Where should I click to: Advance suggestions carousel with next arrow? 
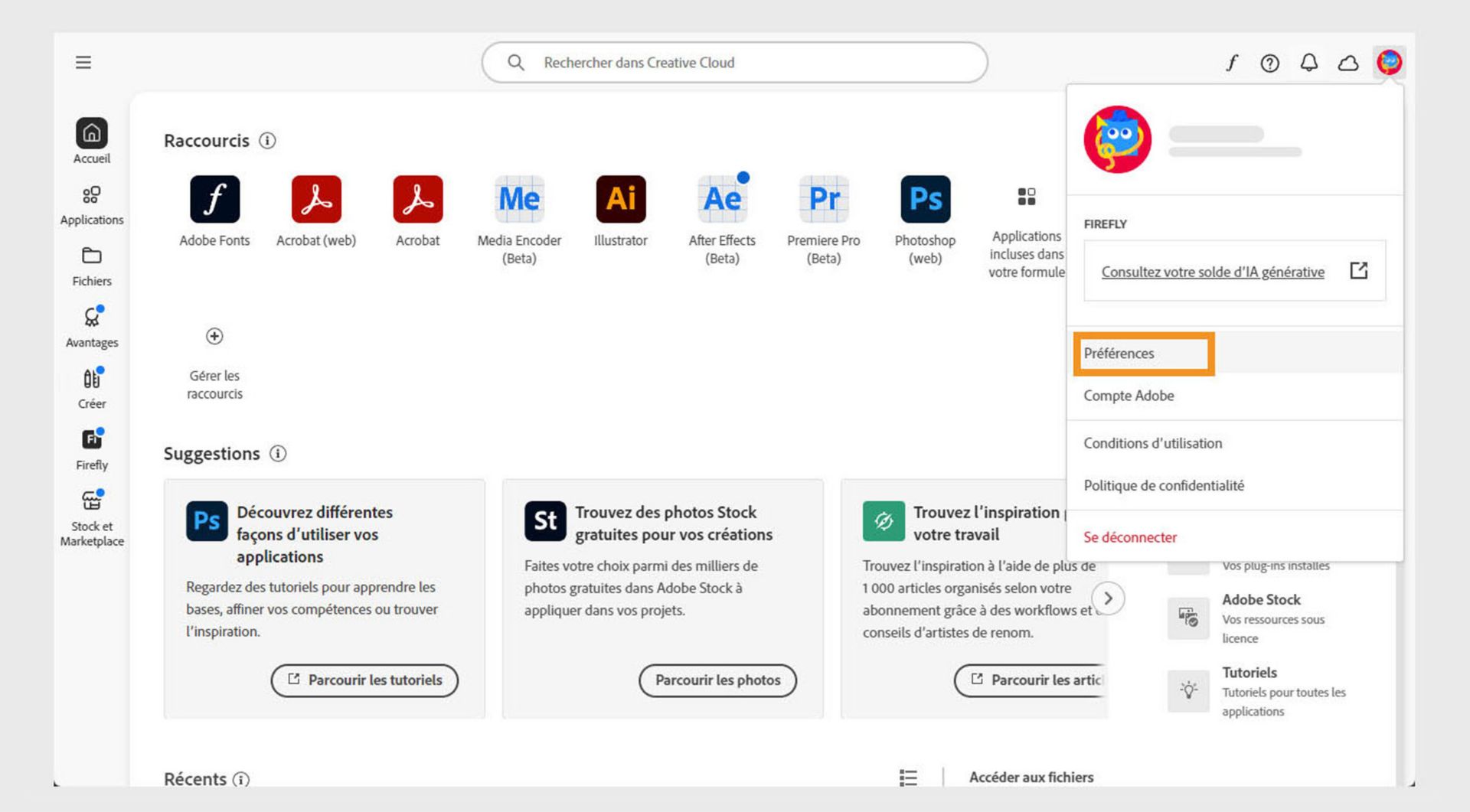click(x=1108, y=598)
